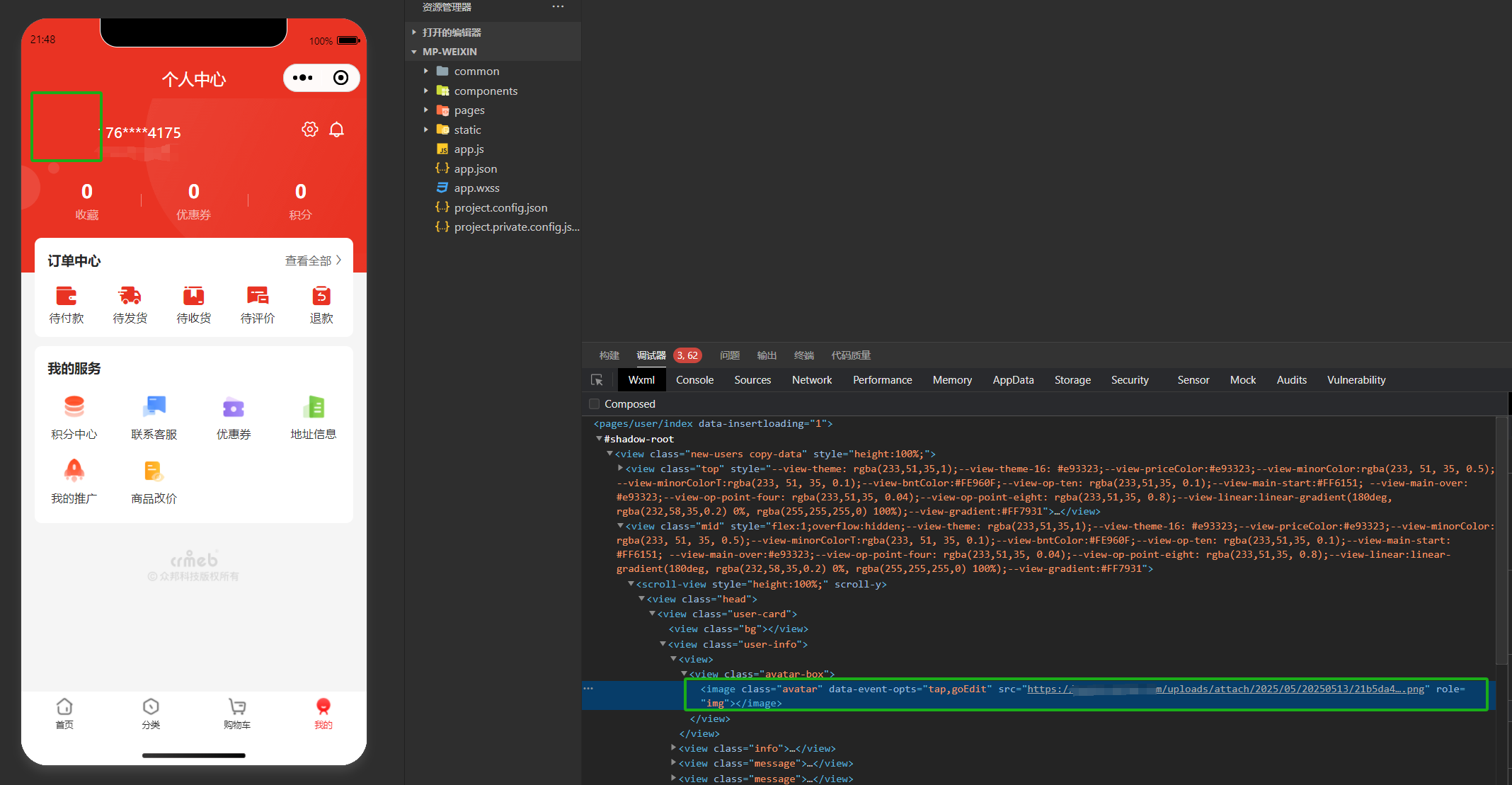Click the Wxml panel vertical scrollbar
The image size is (1512, 785).
tap(1502, 542)
